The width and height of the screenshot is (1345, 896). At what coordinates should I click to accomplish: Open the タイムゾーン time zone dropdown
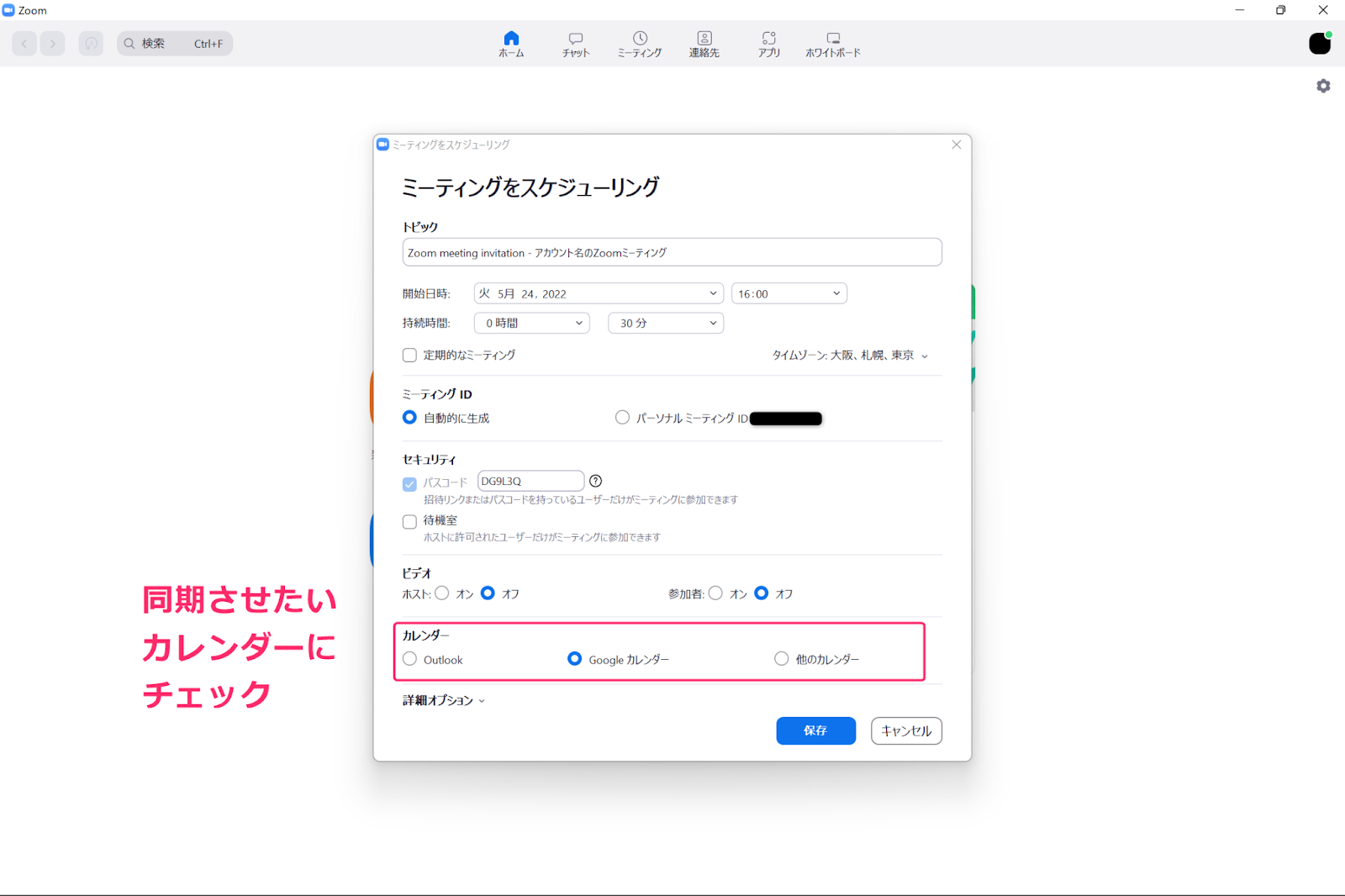click(850, 356)
